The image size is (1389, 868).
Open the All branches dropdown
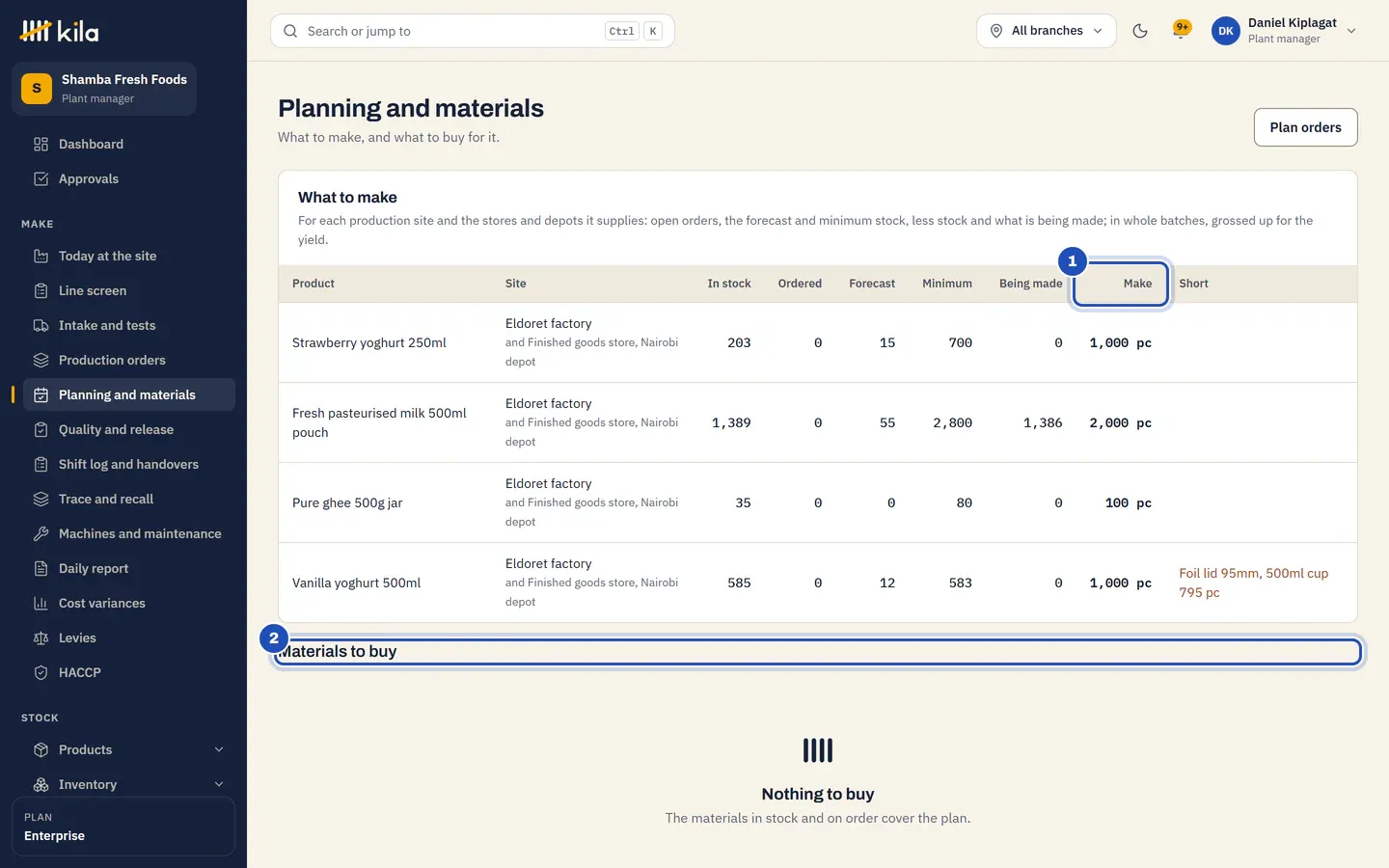click(x=1047, y=31)
